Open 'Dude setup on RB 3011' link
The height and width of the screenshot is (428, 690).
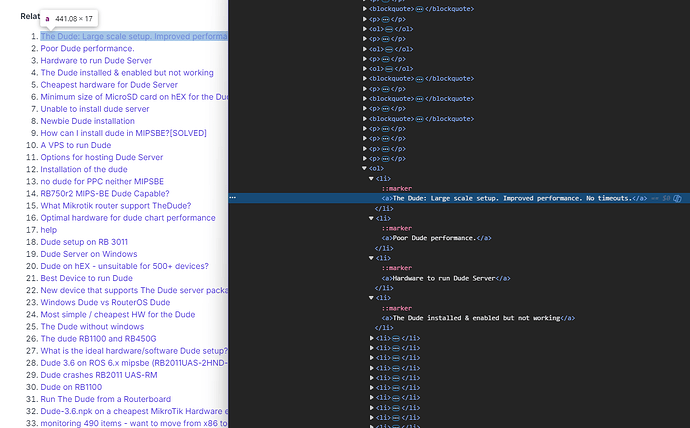84,242
